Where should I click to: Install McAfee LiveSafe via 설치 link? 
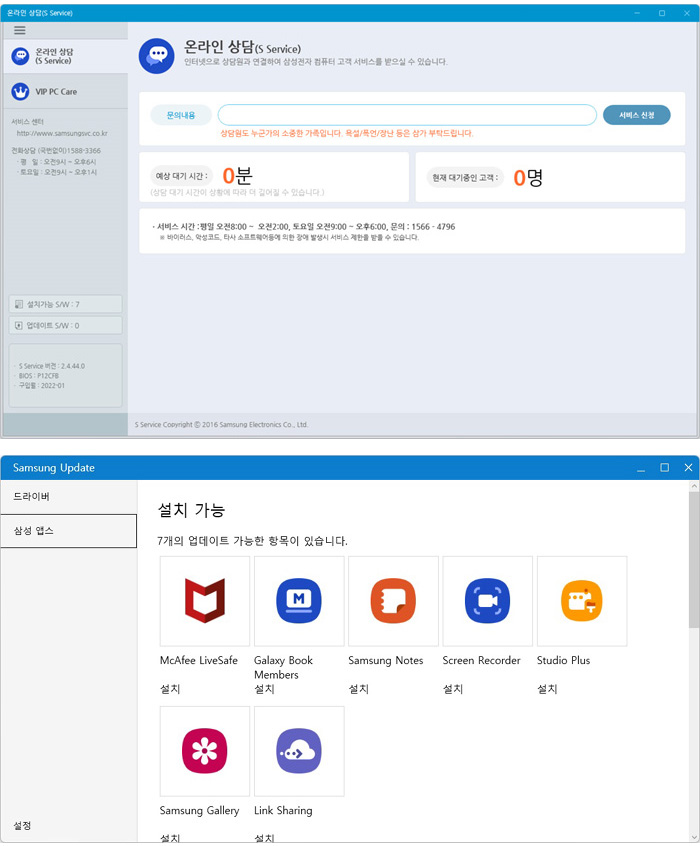click(x=169, y=689)
